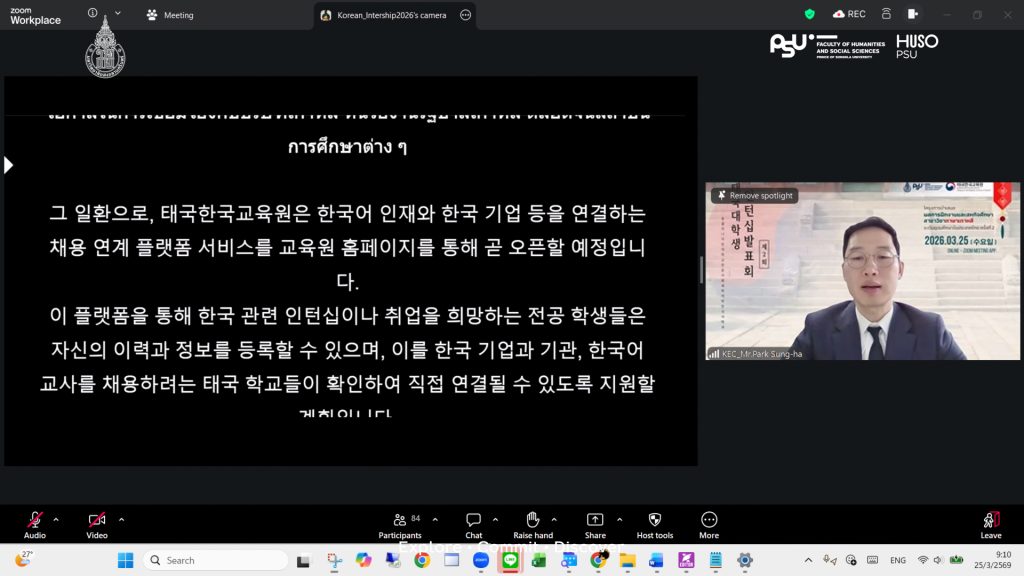Screen dimensions: 1024x576
Task: Click the Share screen icon
Action: [x=595, y=521]
